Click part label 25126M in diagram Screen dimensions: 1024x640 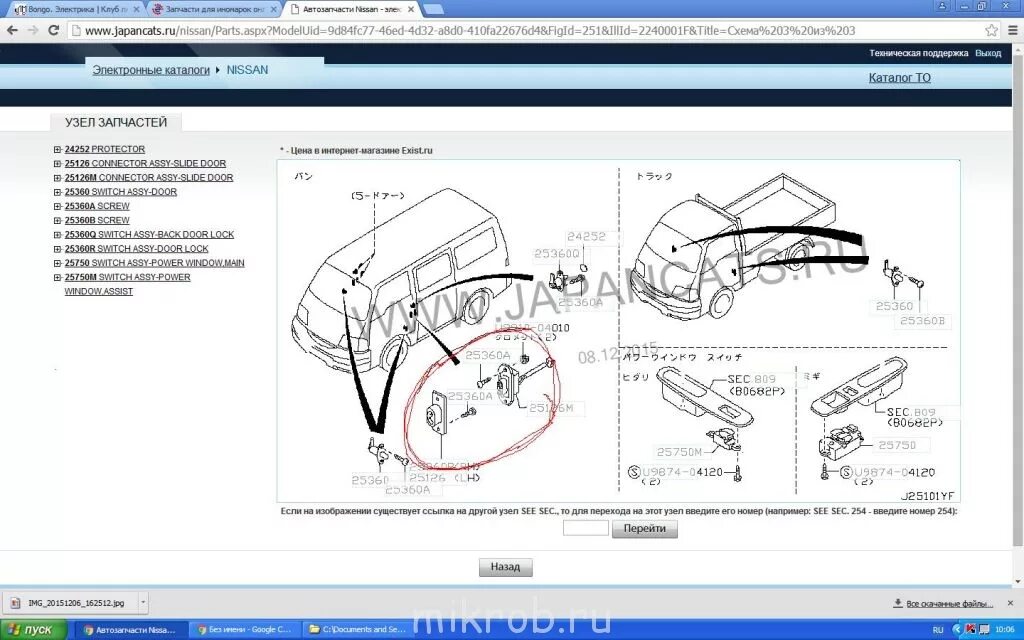pos(551,408)
